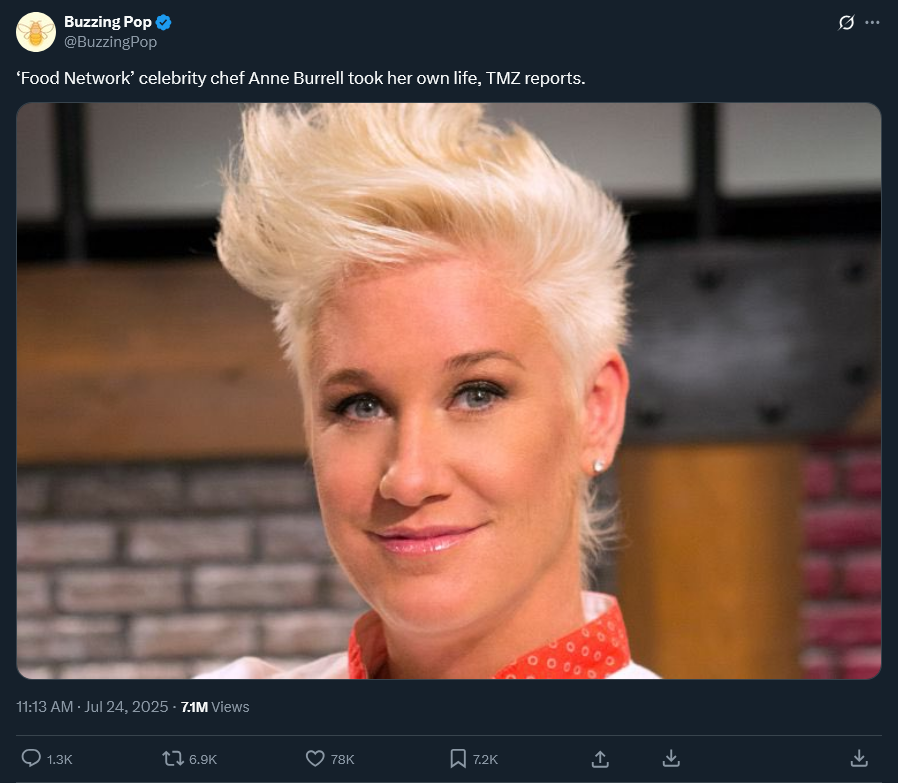Click the 1.3K replies count
Screen dimensions: 898x783
60,760
